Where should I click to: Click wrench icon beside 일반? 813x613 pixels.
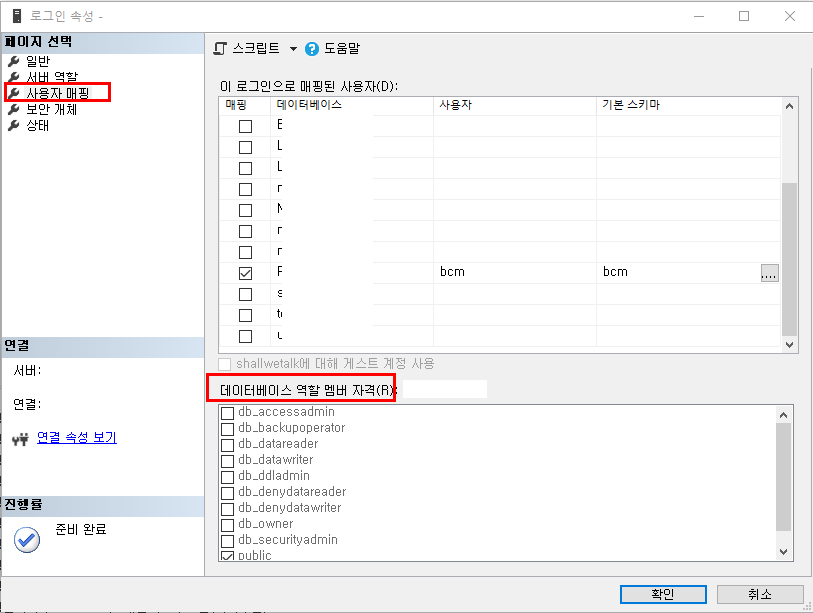pyautogui.click(x=14, y=62)
